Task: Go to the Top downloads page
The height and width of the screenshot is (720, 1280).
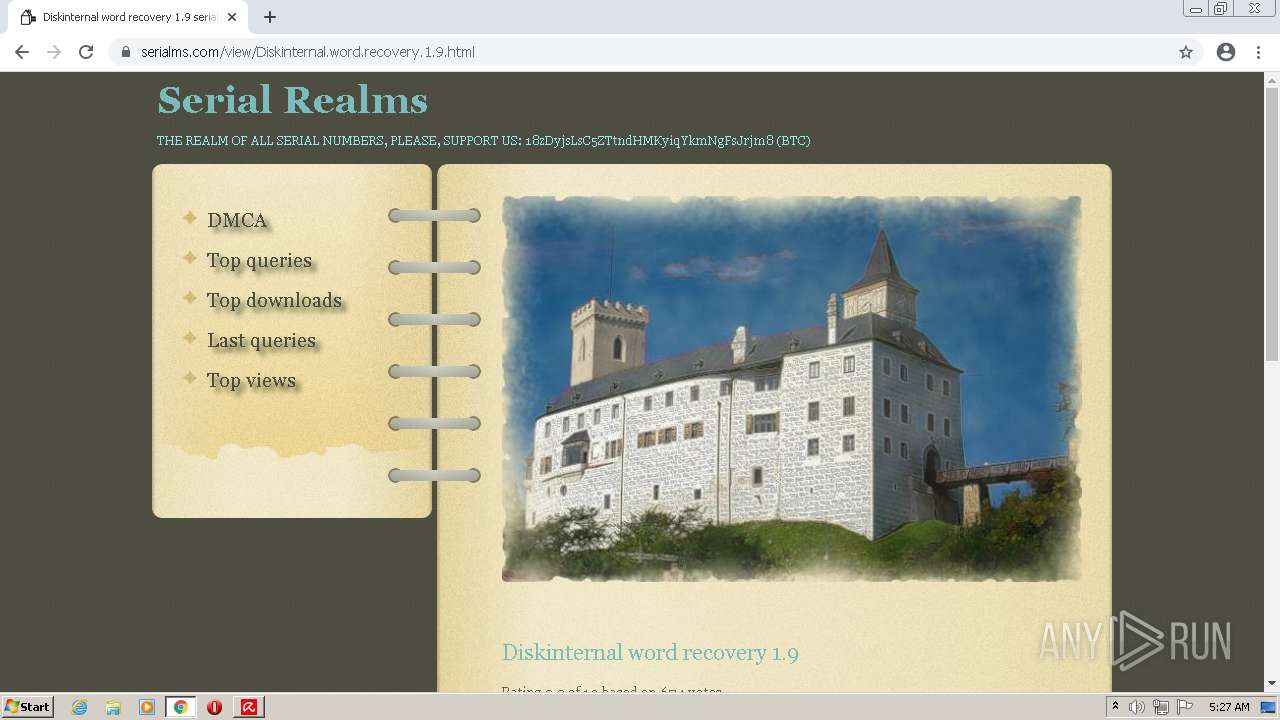Action: pyautogui.click(x=275, y=300)
